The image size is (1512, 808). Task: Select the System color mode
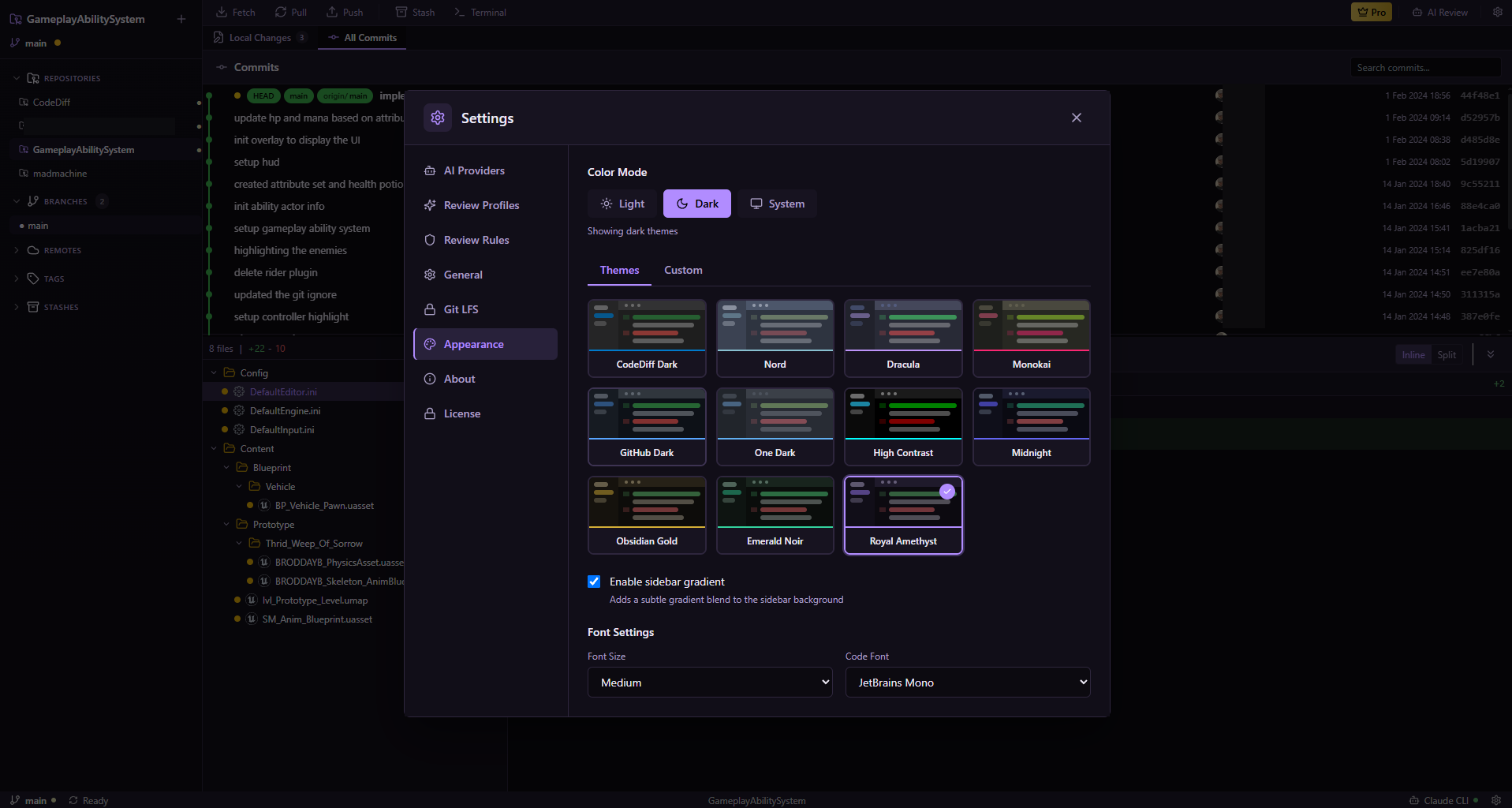tap(777, 204)
